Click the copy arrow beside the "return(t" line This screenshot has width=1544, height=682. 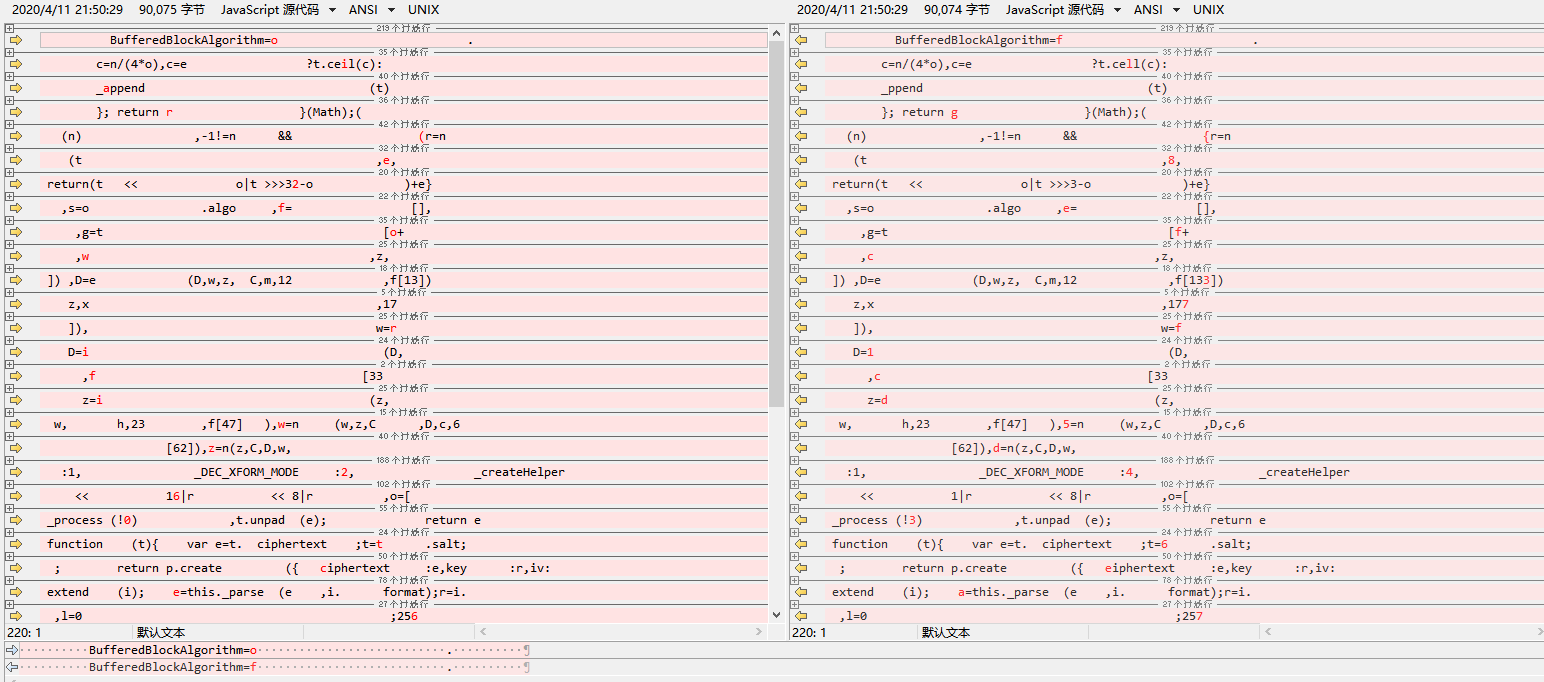click(16, 184)
